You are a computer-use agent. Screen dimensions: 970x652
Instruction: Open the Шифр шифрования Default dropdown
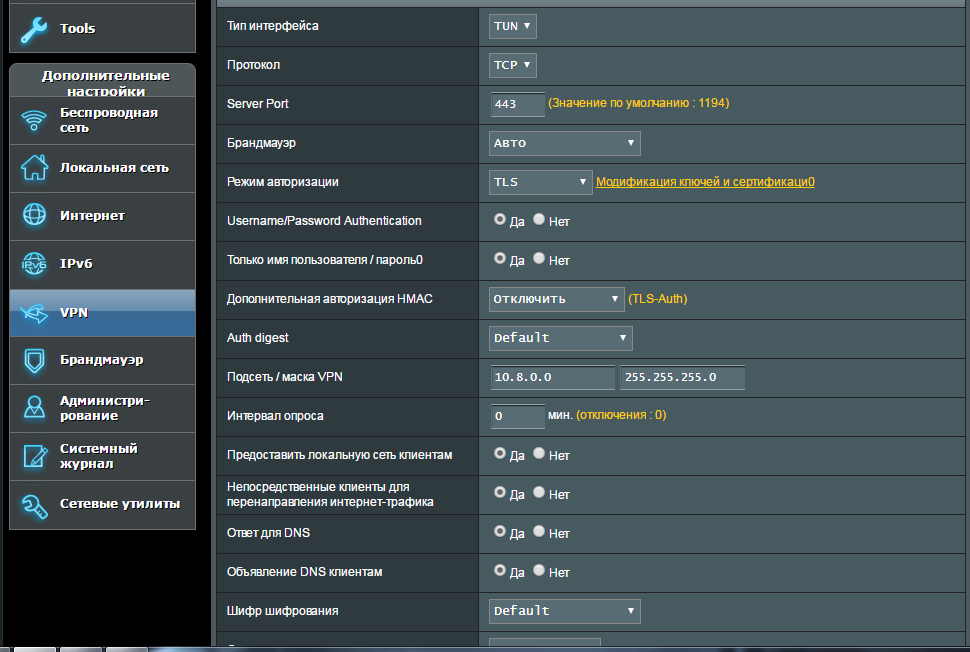point(564,611)
